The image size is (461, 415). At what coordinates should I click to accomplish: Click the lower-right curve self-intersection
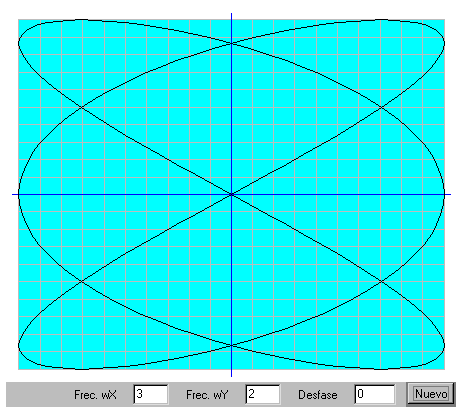381,281
